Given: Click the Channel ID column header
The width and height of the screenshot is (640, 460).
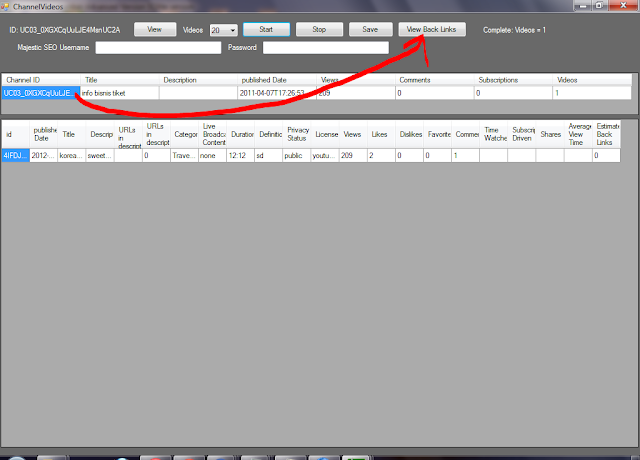Looking at the screenshot, I should pyautogui.click(x=41, y=80).
